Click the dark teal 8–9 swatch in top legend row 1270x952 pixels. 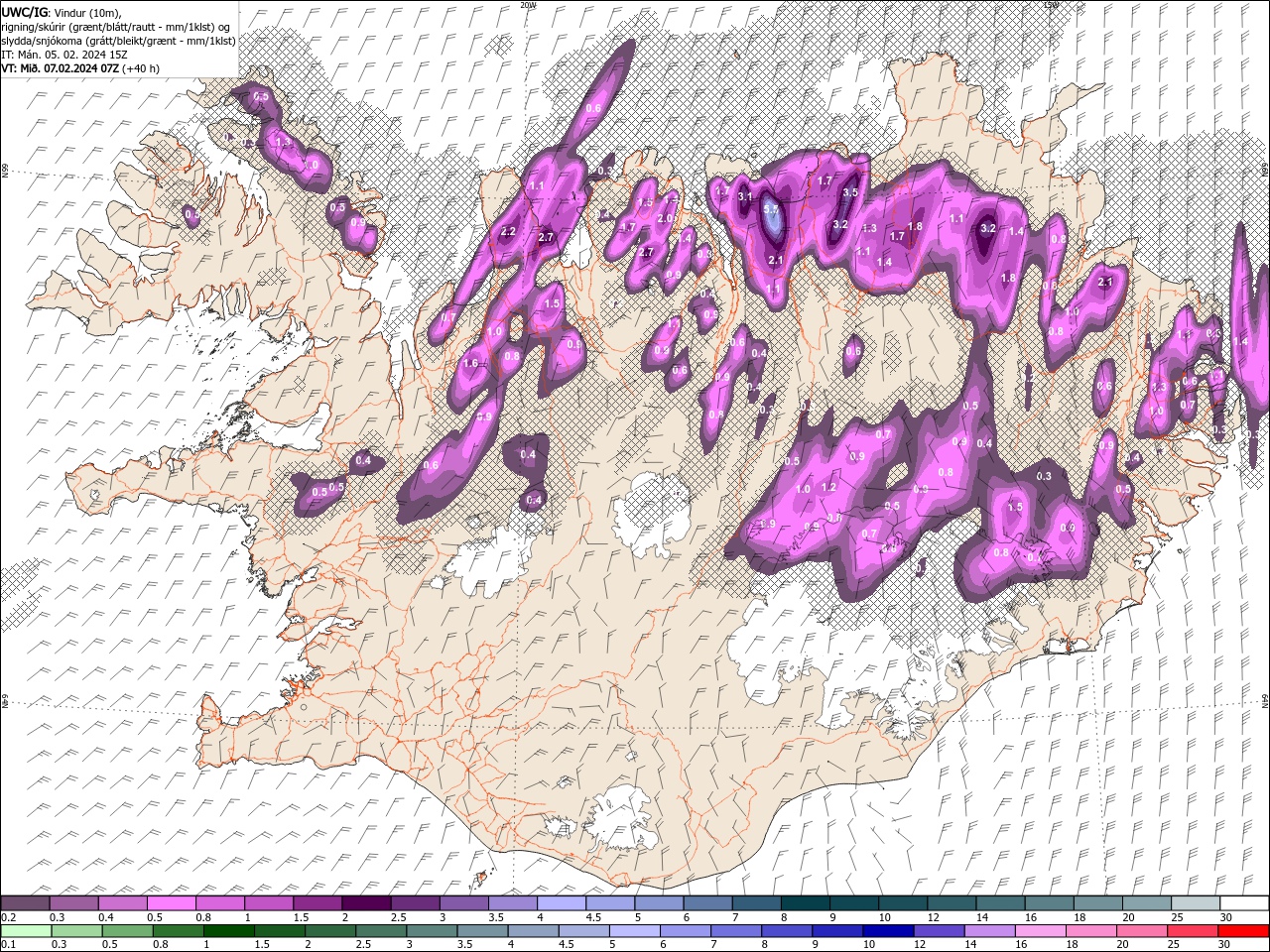[806, 903]
